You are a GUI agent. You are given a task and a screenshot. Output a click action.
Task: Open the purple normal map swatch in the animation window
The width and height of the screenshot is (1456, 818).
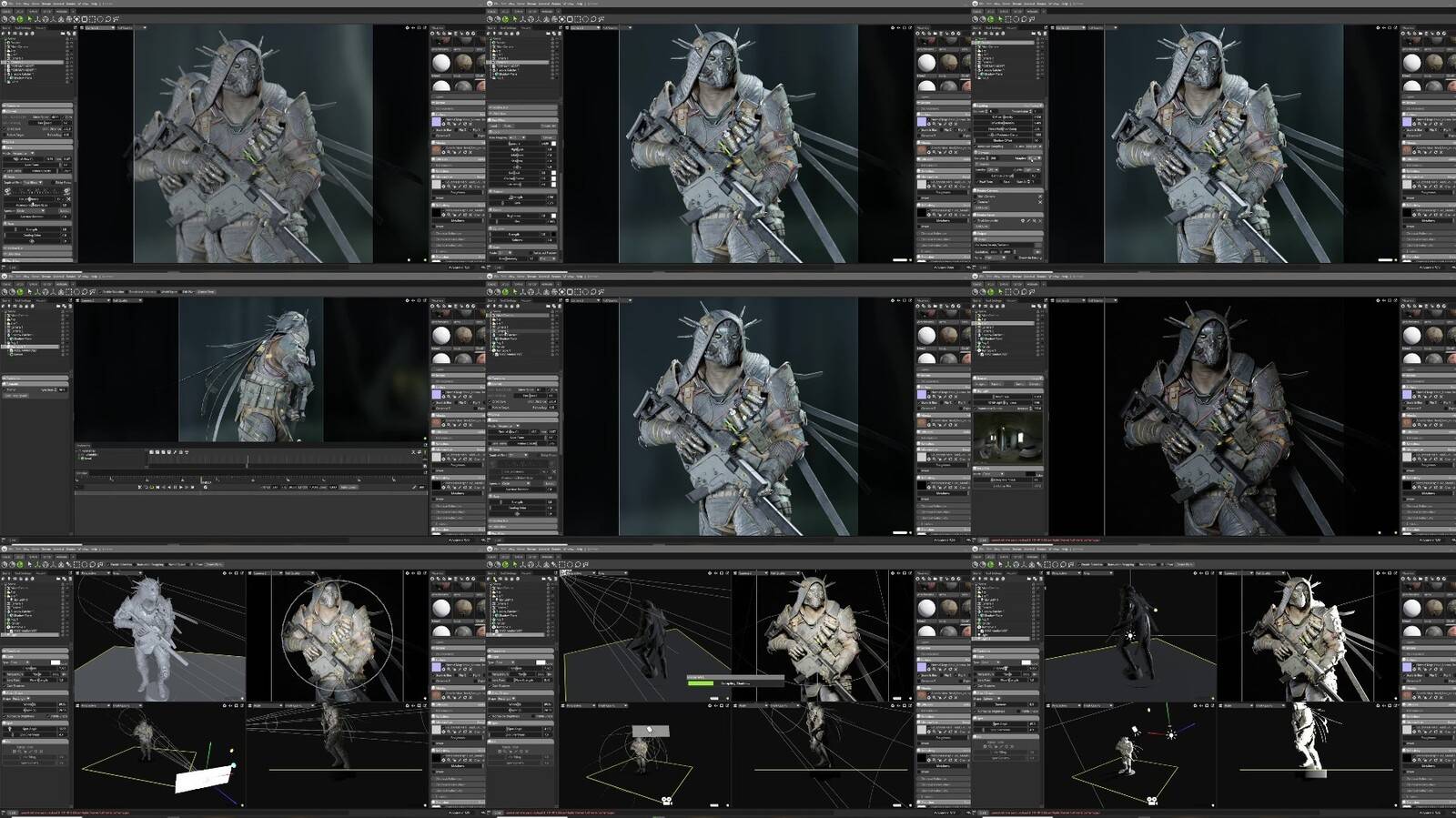pos(436,395)
